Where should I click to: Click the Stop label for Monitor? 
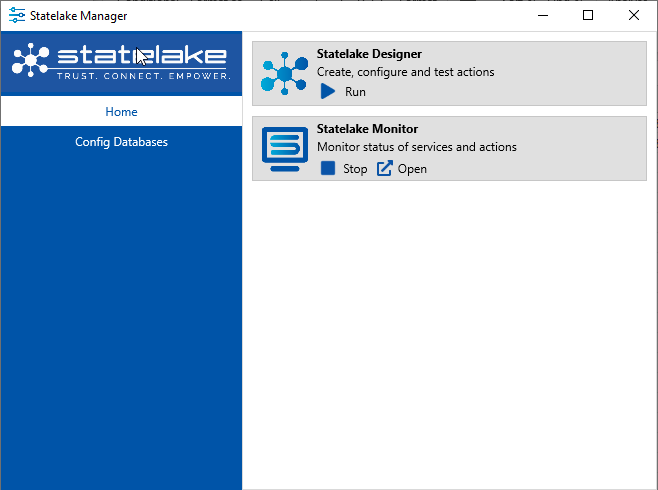(355, 169)
